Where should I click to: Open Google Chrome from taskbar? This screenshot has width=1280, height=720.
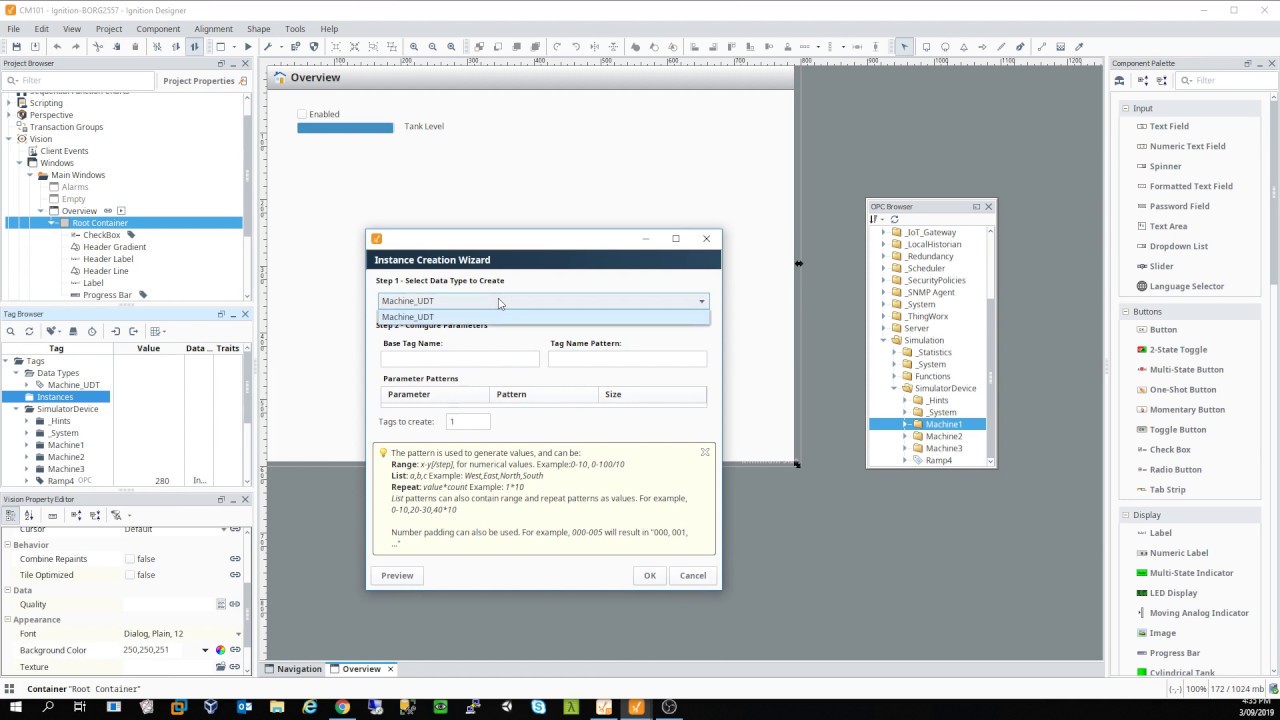click(x=342, y=707)
